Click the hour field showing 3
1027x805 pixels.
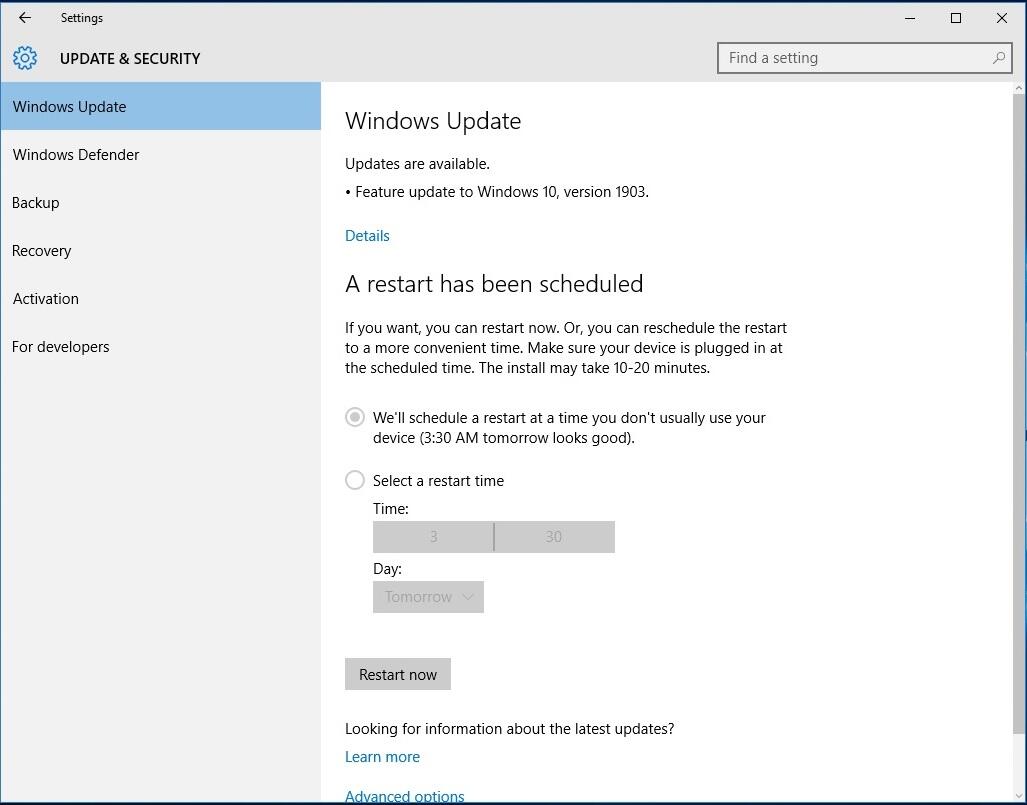(433, 536)
